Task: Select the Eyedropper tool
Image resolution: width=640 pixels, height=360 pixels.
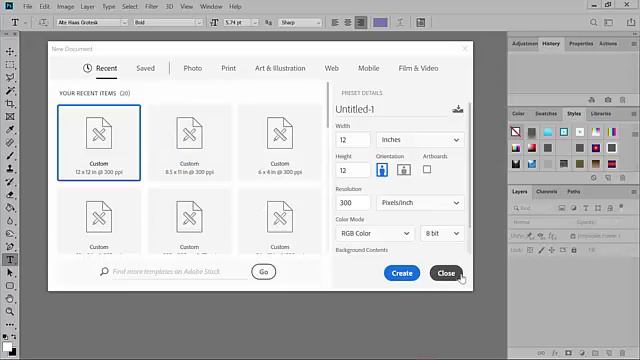Action: point(10,130)
